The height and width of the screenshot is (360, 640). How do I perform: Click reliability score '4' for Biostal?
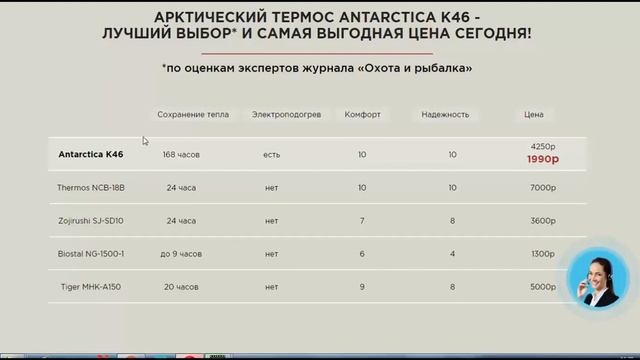[452, 254]
